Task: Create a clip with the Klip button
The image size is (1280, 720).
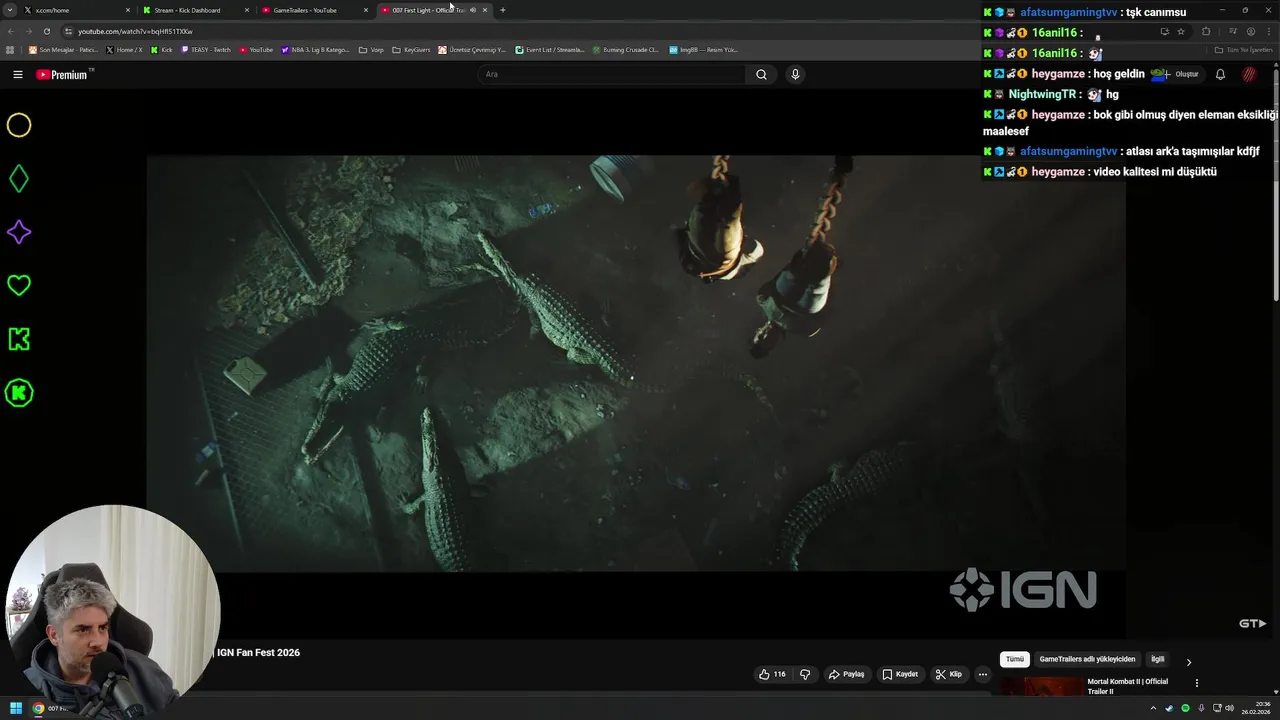Action: pyautogui.click(x=948, y=674)
